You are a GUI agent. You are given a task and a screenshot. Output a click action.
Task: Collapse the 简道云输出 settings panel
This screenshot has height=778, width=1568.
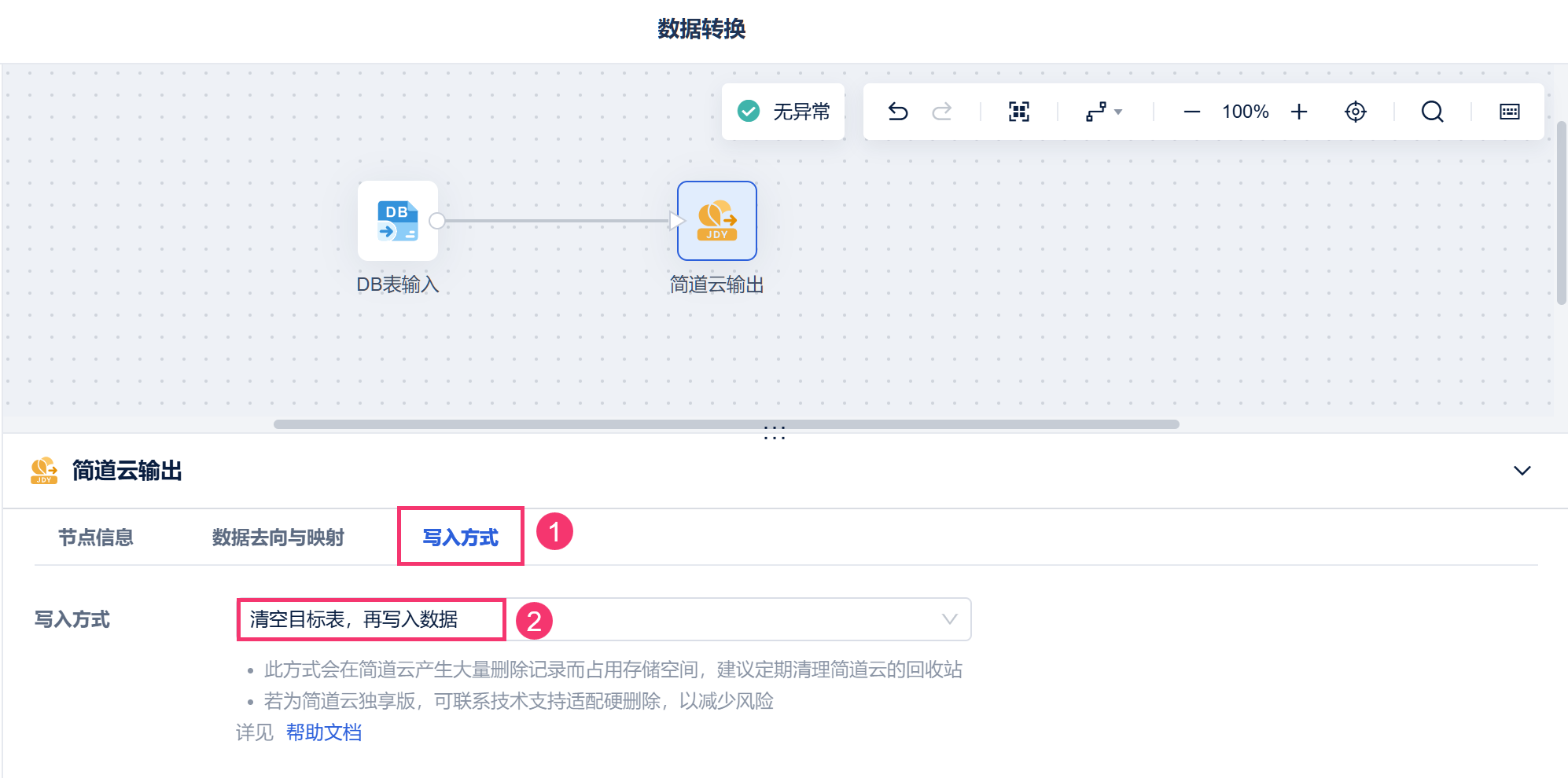click(x=1522, y=471)
